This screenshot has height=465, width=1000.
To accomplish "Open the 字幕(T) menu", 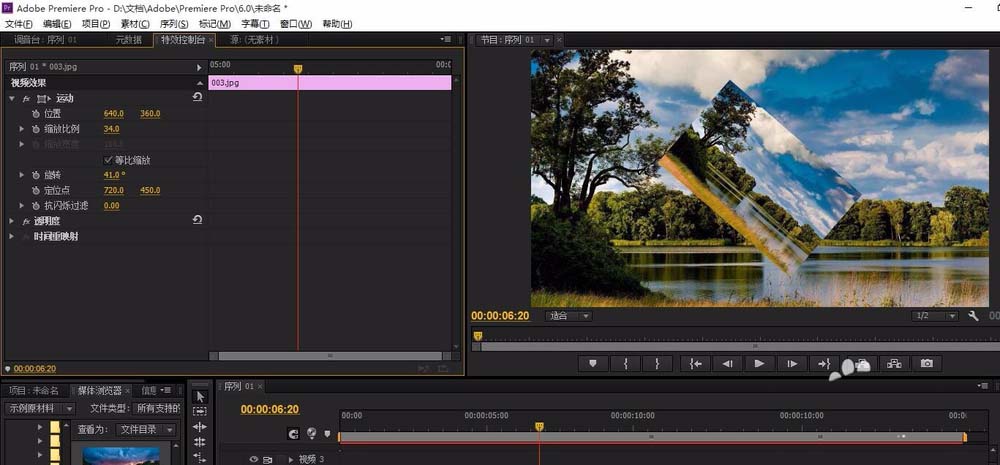I will click(x=256, y=24).
